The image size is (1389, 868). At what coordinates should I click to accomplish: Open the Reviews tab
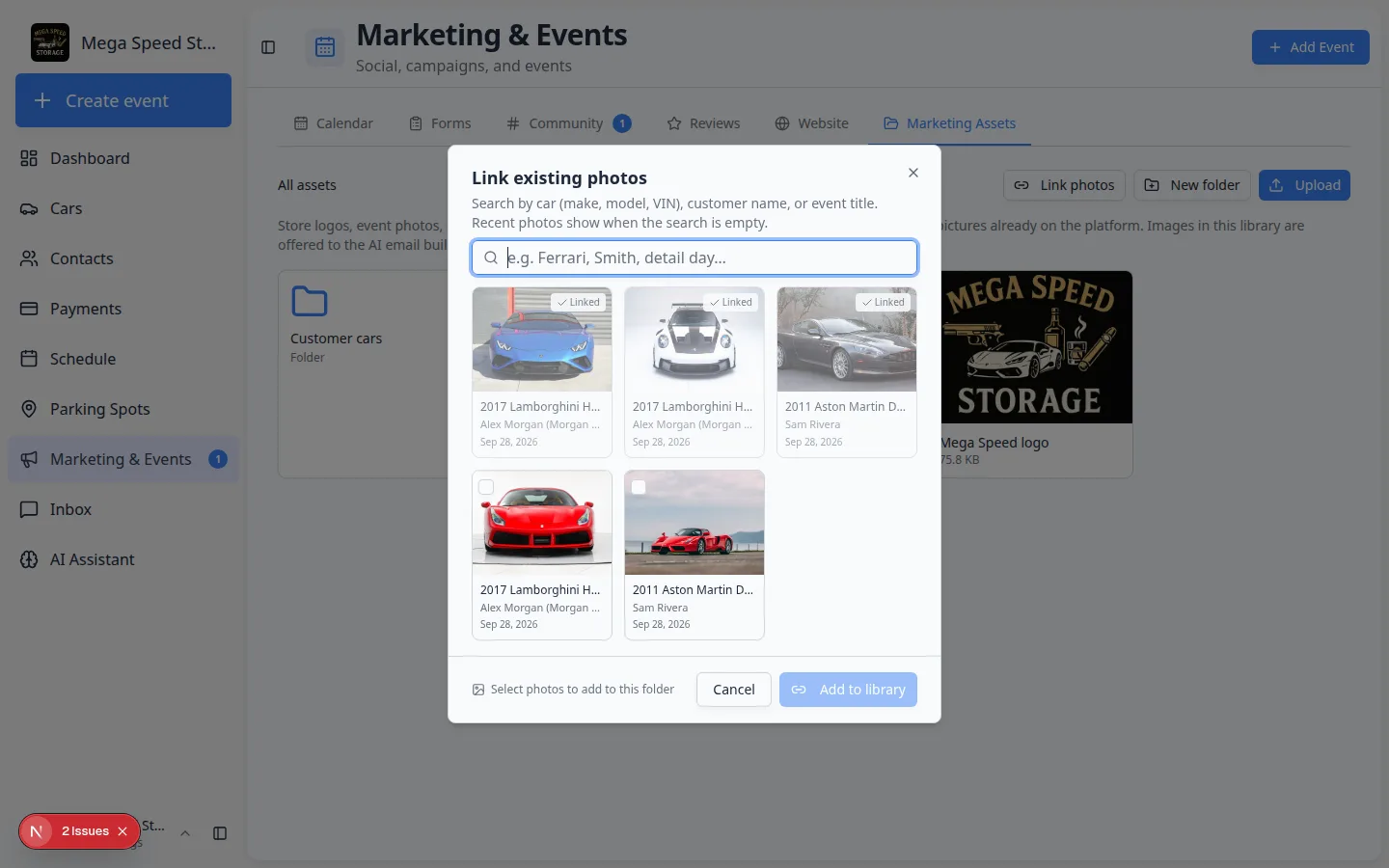point(703,123)
